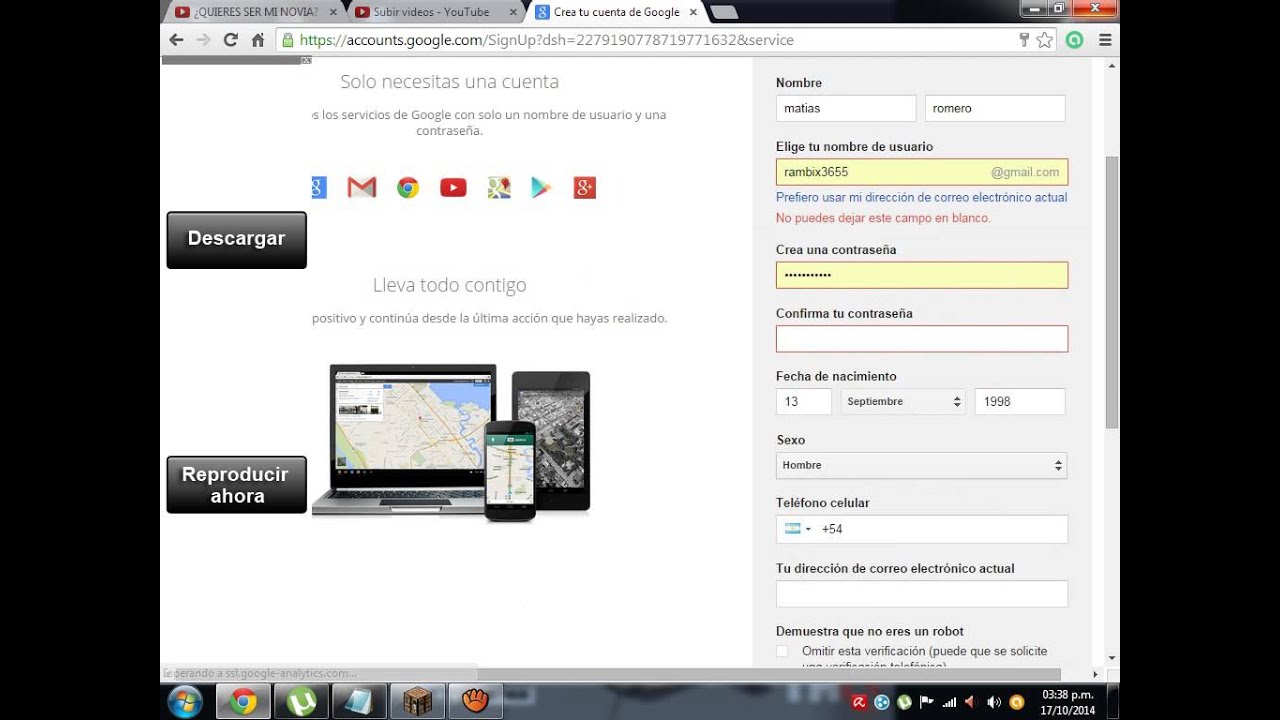Open the baseball glove taskbar icon
The image size is (1280, 720).
coord(475,702)
